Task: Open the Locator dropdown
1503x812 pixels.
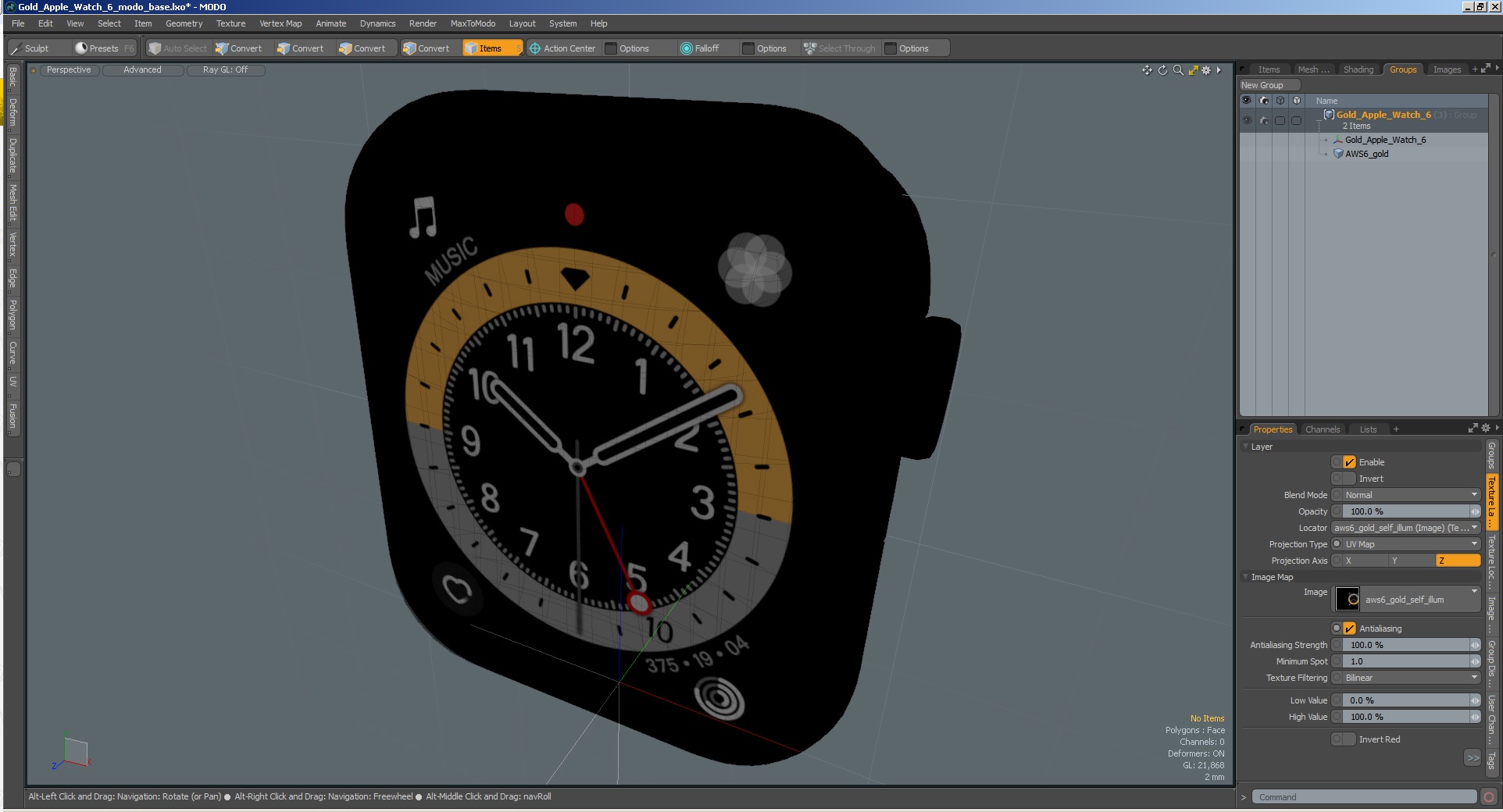Action: coord(1406,528)
